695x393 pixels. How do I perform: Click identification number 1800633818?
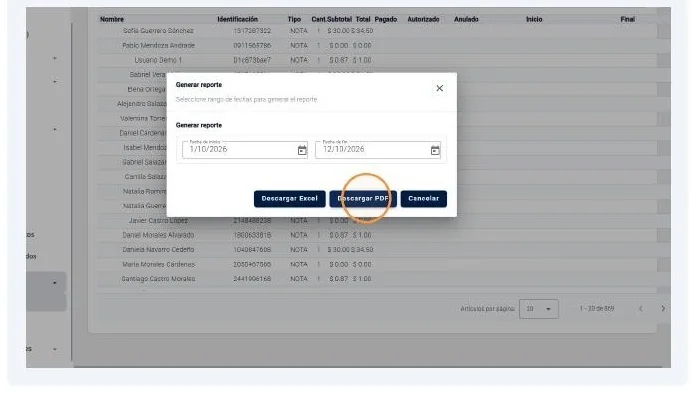[x=252, y=235]
